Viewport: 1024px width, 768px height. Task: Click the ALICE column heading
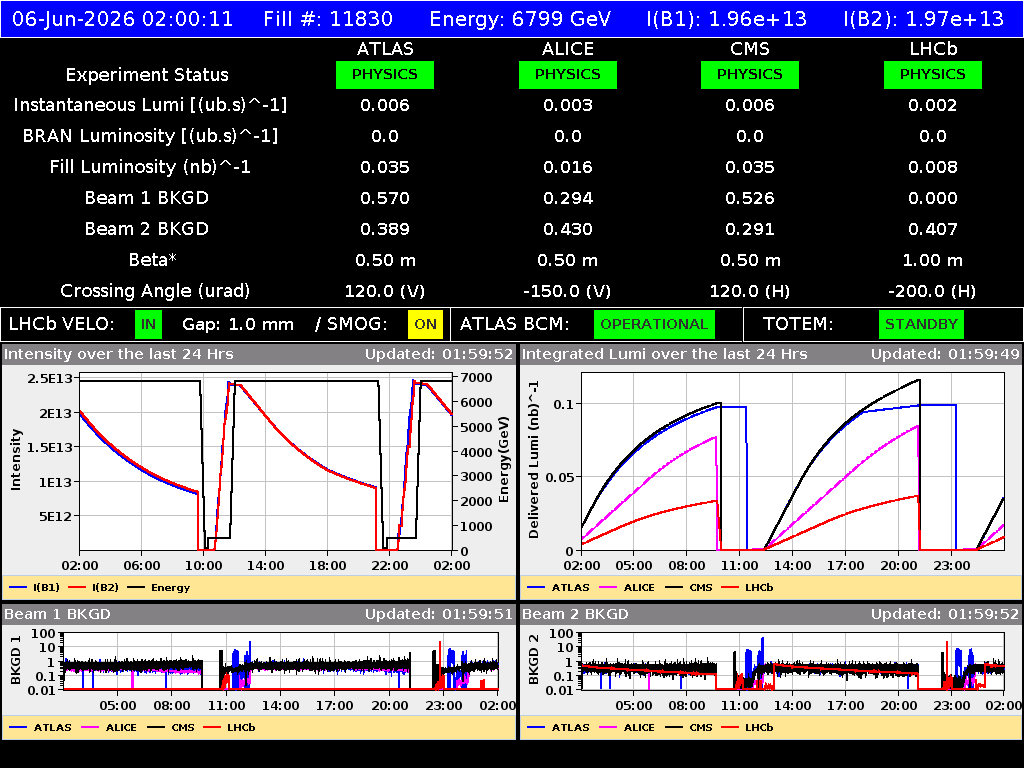568,49
